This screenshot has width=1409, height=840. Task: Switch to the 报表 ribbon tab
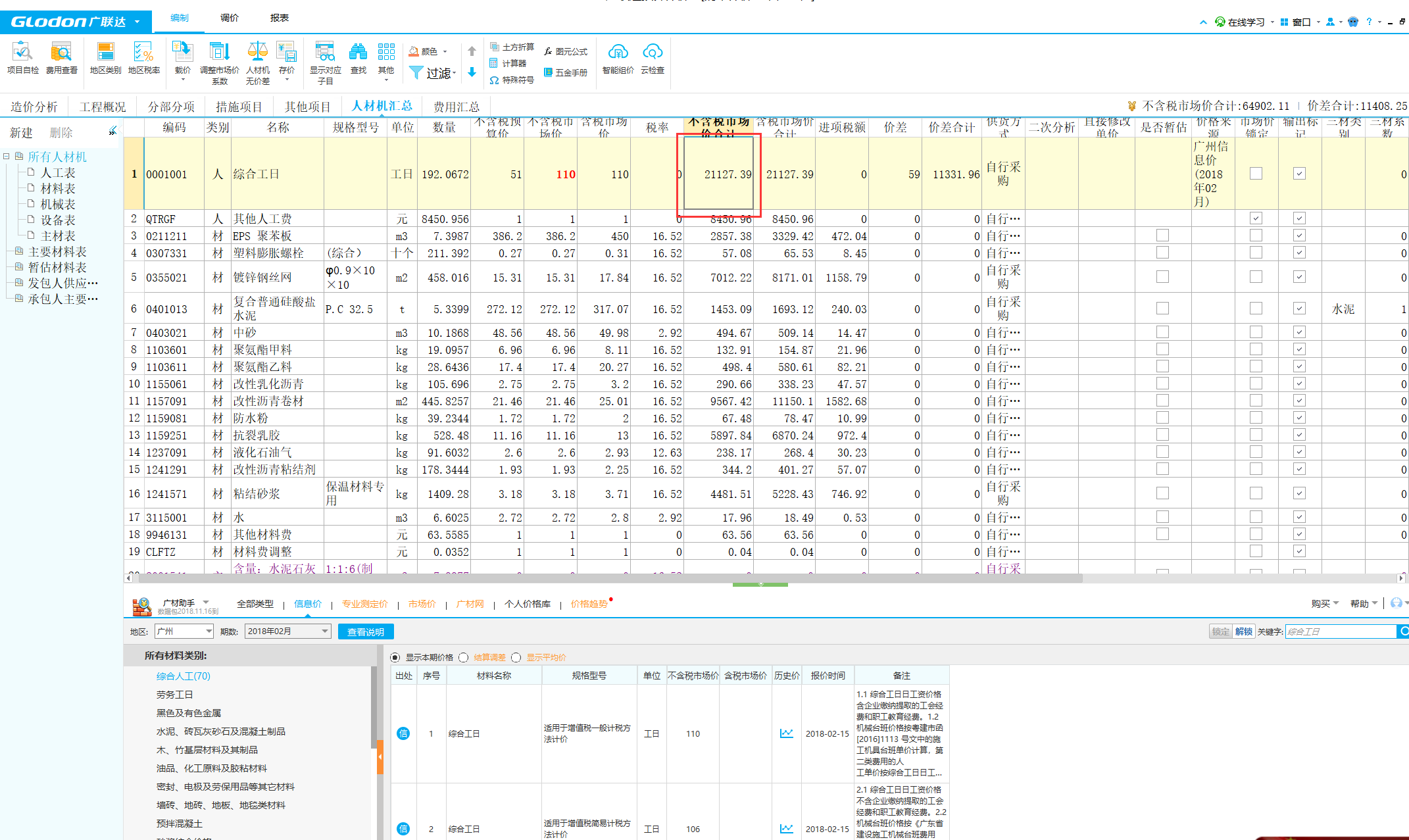point(279,18)
